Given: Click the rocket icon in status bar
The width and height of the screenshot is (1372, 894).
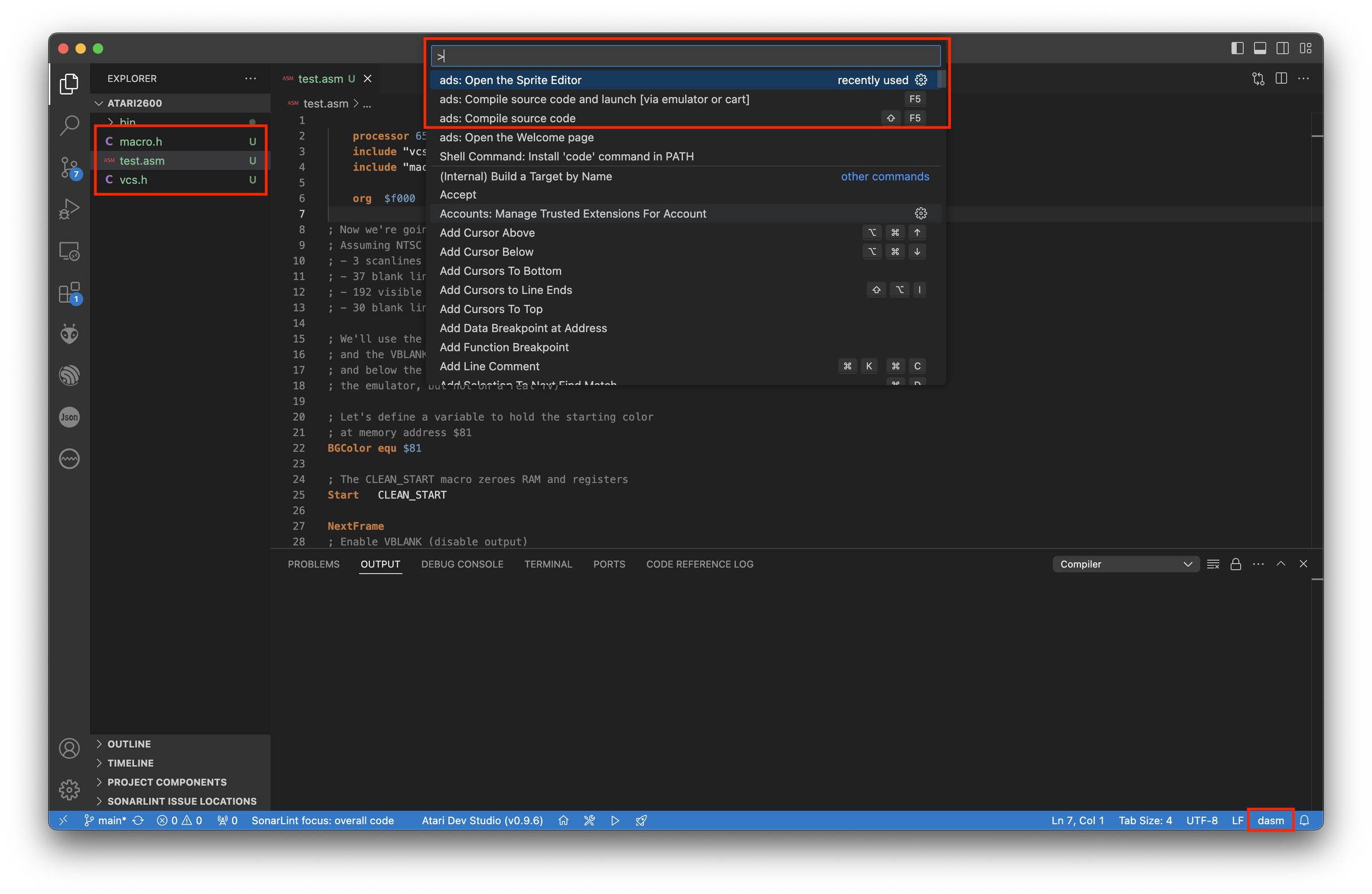Looking at the screenshot, I should 641,820.
